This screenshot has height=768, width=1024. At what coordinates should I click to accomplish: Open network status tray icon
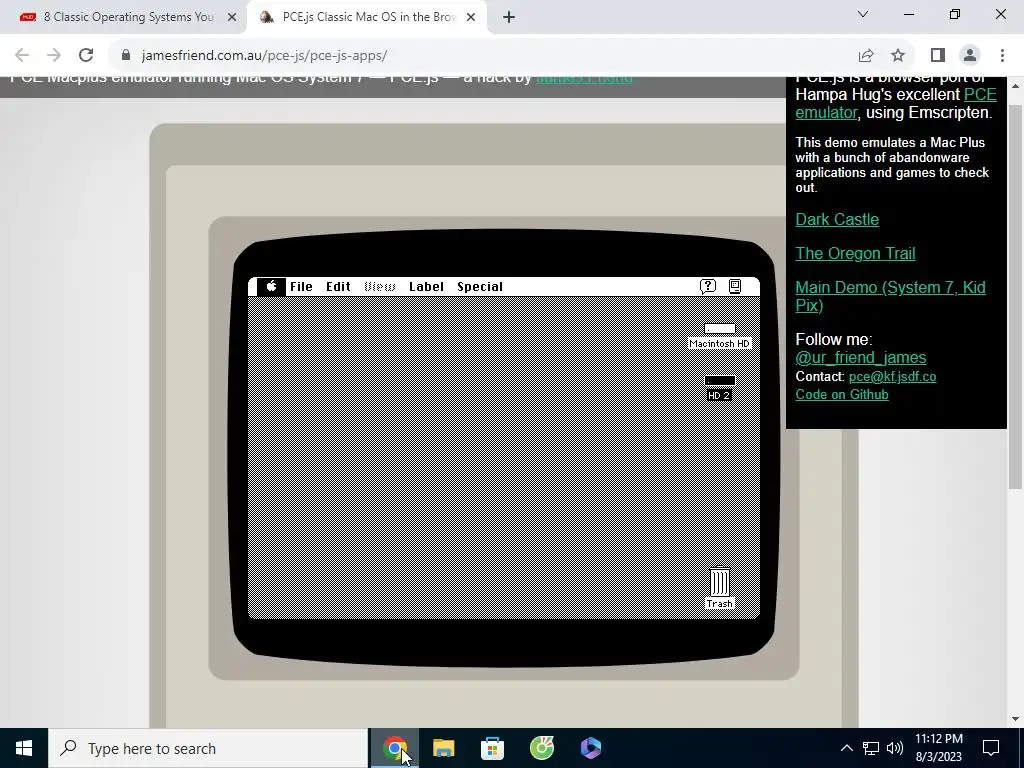click(871, 748)
